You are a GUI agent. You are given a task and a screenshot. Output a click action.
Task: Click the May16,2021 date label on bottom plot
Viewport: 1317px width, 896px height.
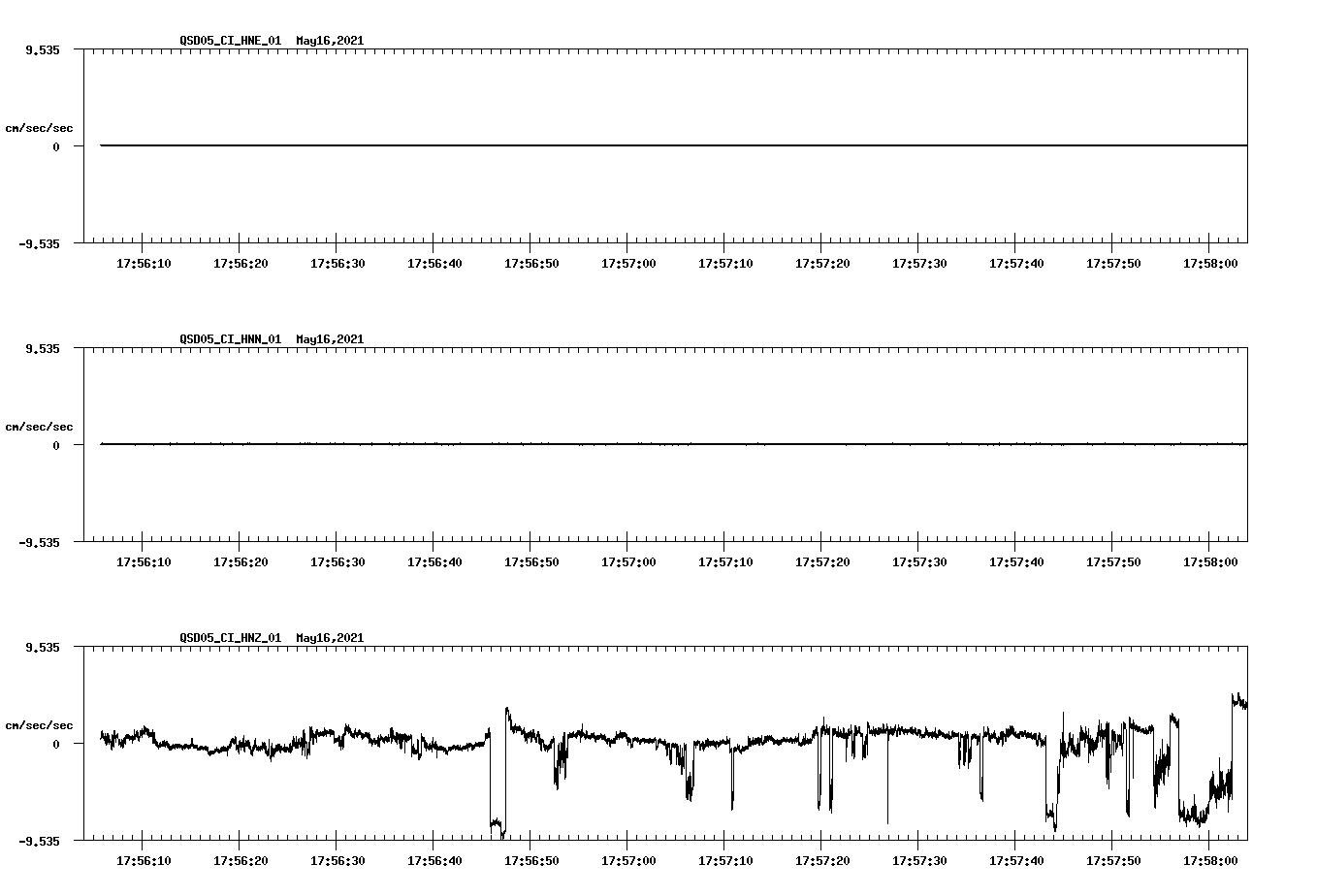[330, 638]
